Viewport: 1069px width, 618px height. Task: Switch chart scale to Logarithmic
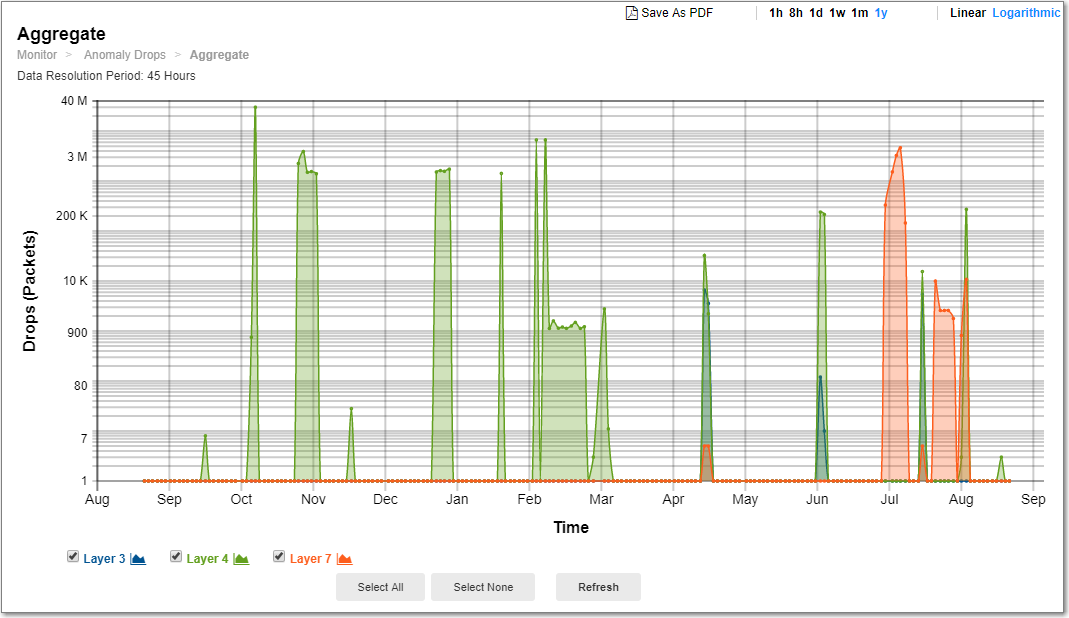(1026, 13)
